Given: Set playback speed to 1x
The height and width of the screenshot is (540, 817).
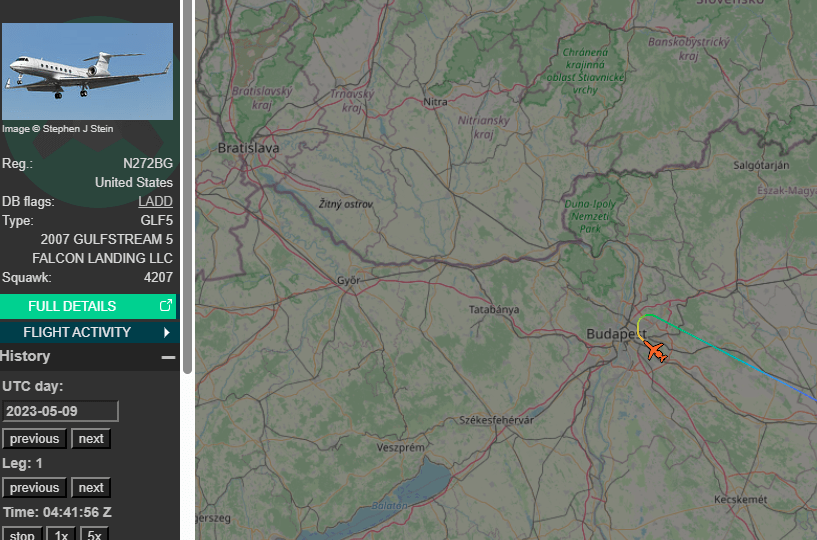Looking at the screenshot, I should click(61, 535).
